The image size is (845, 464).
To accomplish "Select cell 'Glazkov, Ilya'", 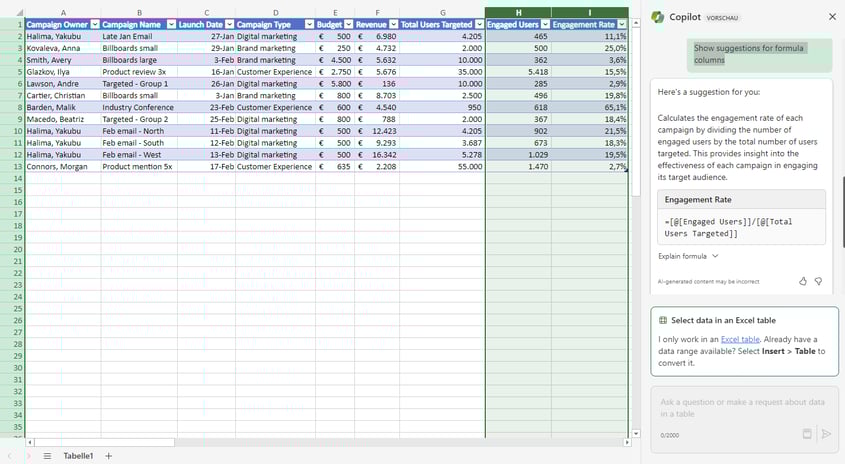I will tap(63, 72).
